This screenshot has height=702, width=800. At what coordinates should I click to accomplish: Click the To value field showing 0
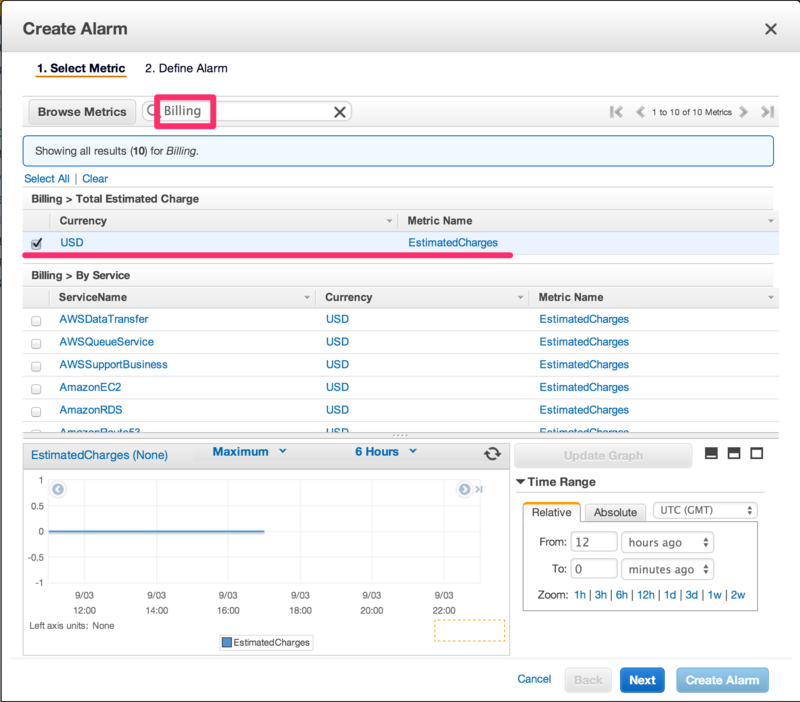pyautogui.click(x=594, y=569)
